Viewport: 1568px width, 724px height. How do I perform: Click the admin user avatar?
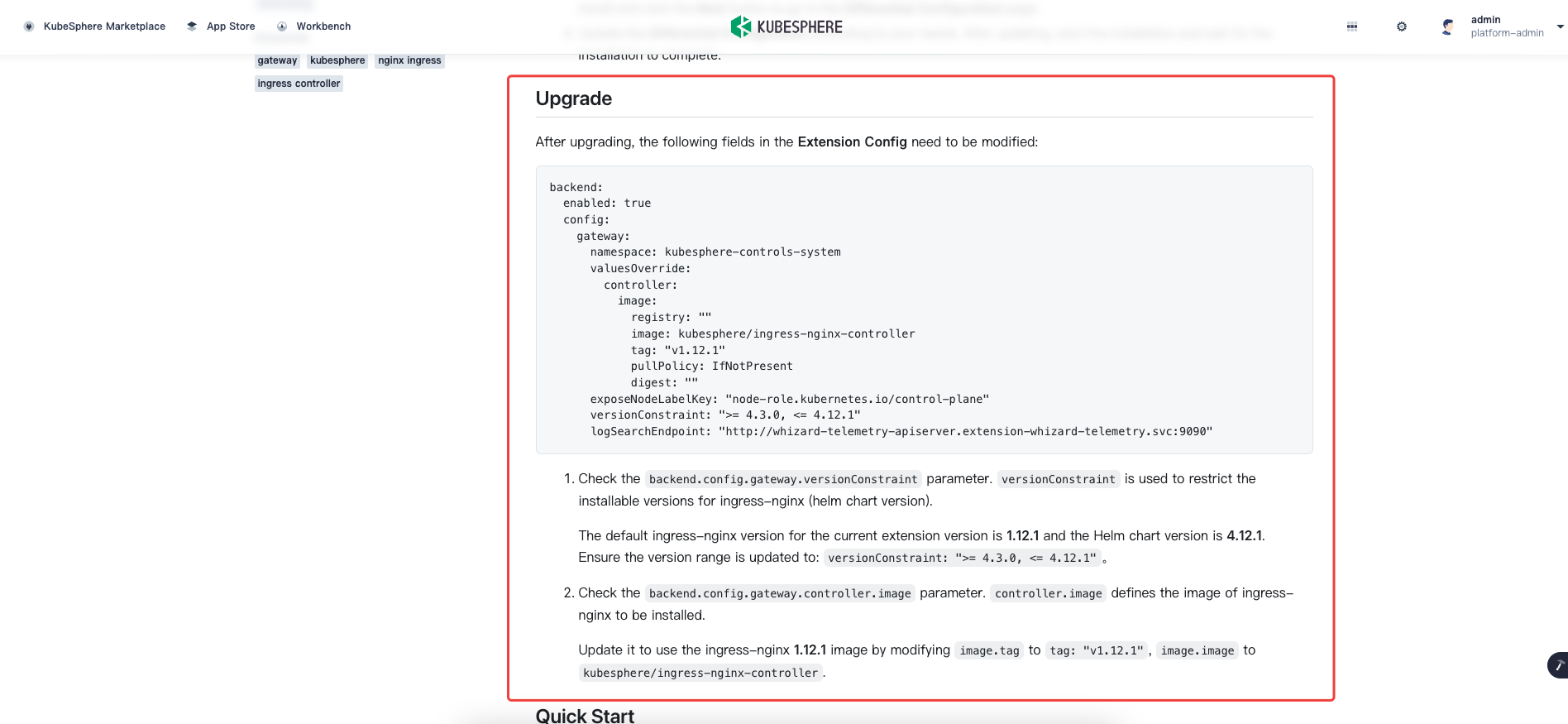(1448, 26)
